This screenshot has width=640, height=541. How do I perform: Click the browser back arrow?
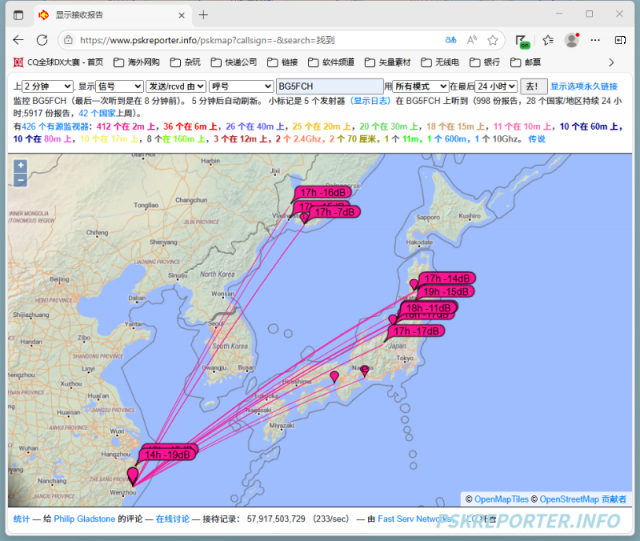(x=18, y=40)
